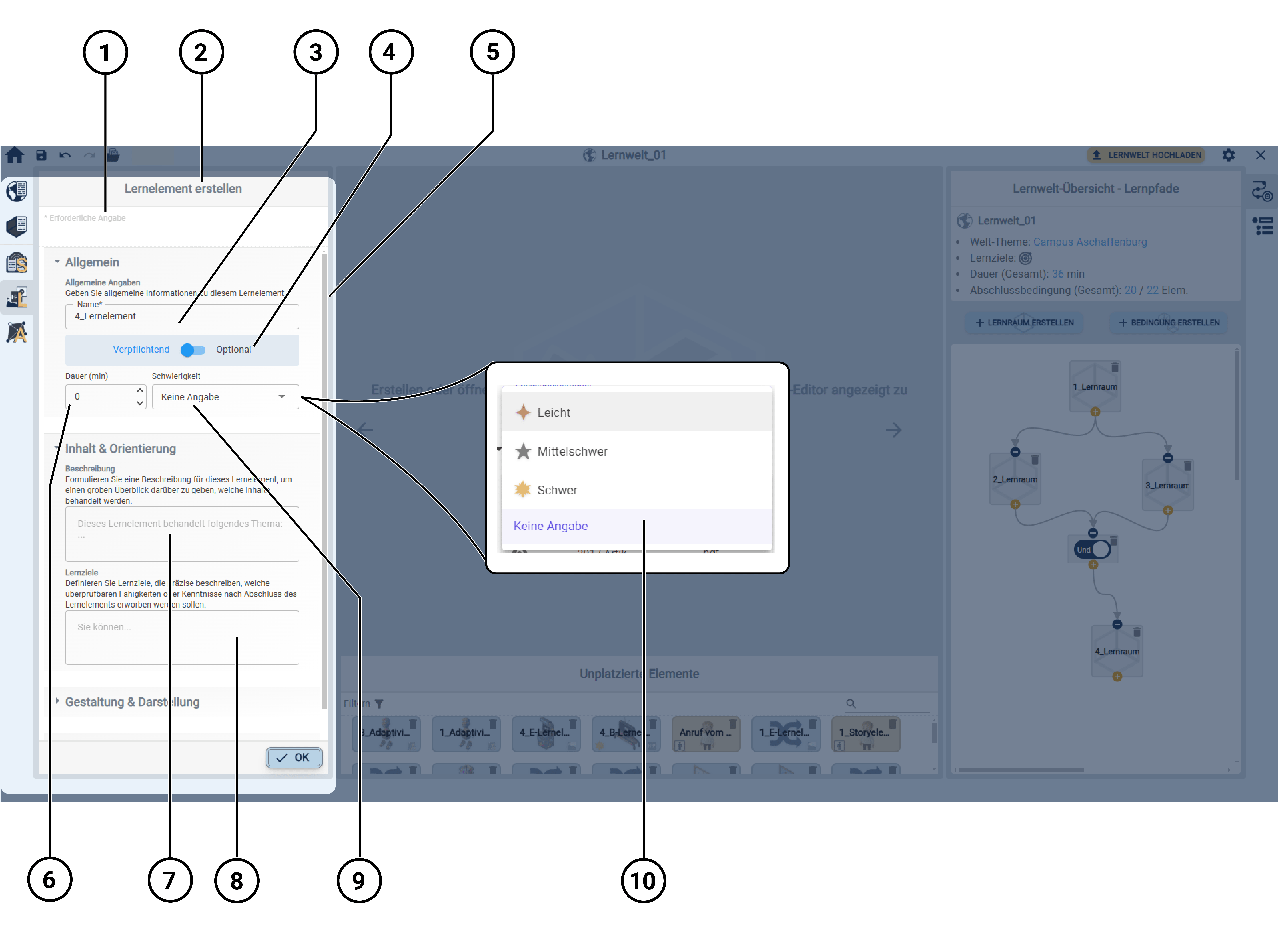Viewport: 1278px width, 952px height.
Task: Click the undo arrow icon
Action: click(x=65, y=155)
